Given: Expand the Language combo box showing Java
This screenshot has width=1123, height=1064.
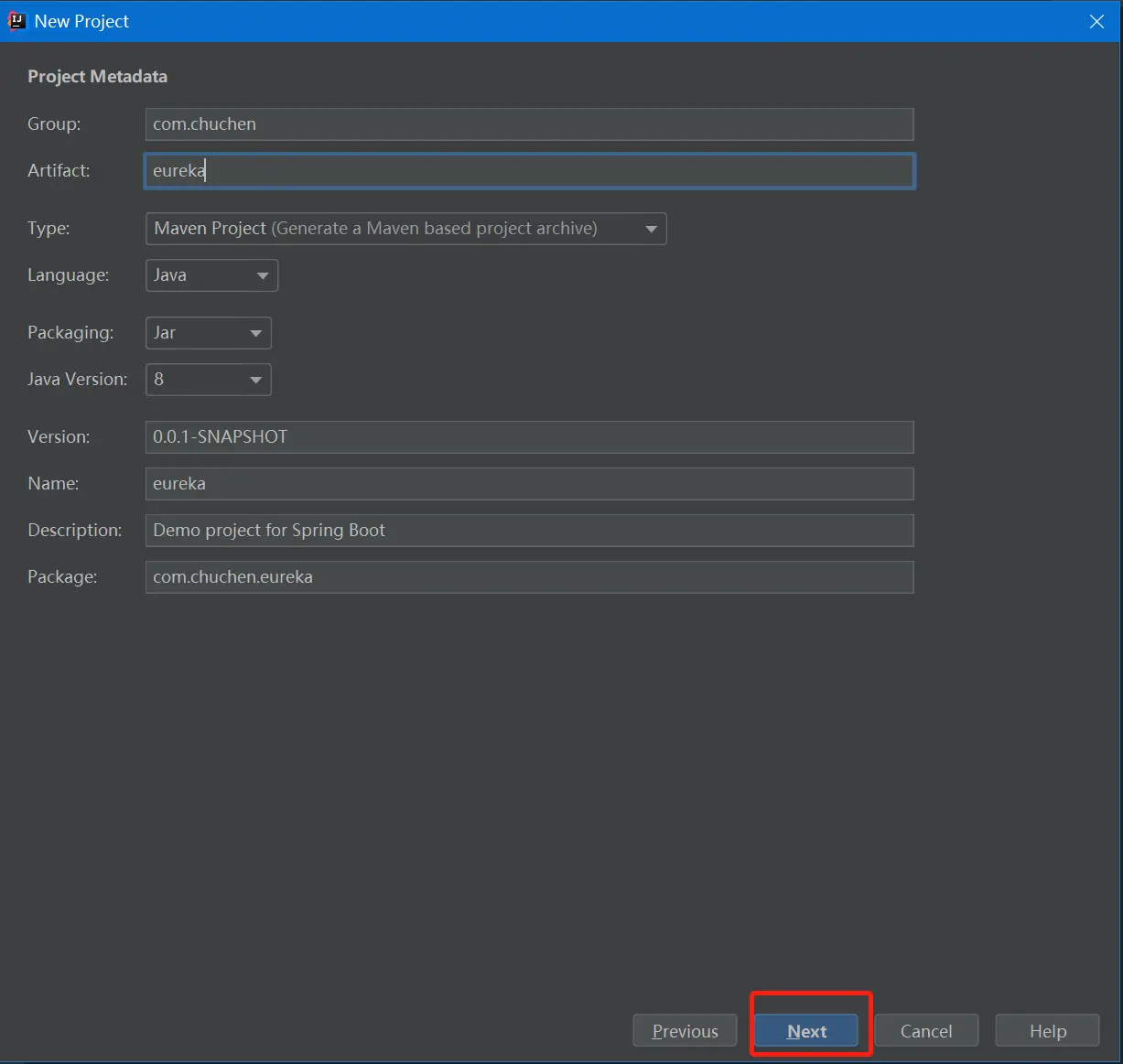Looking at the screenshot, I should coord(211,275).
